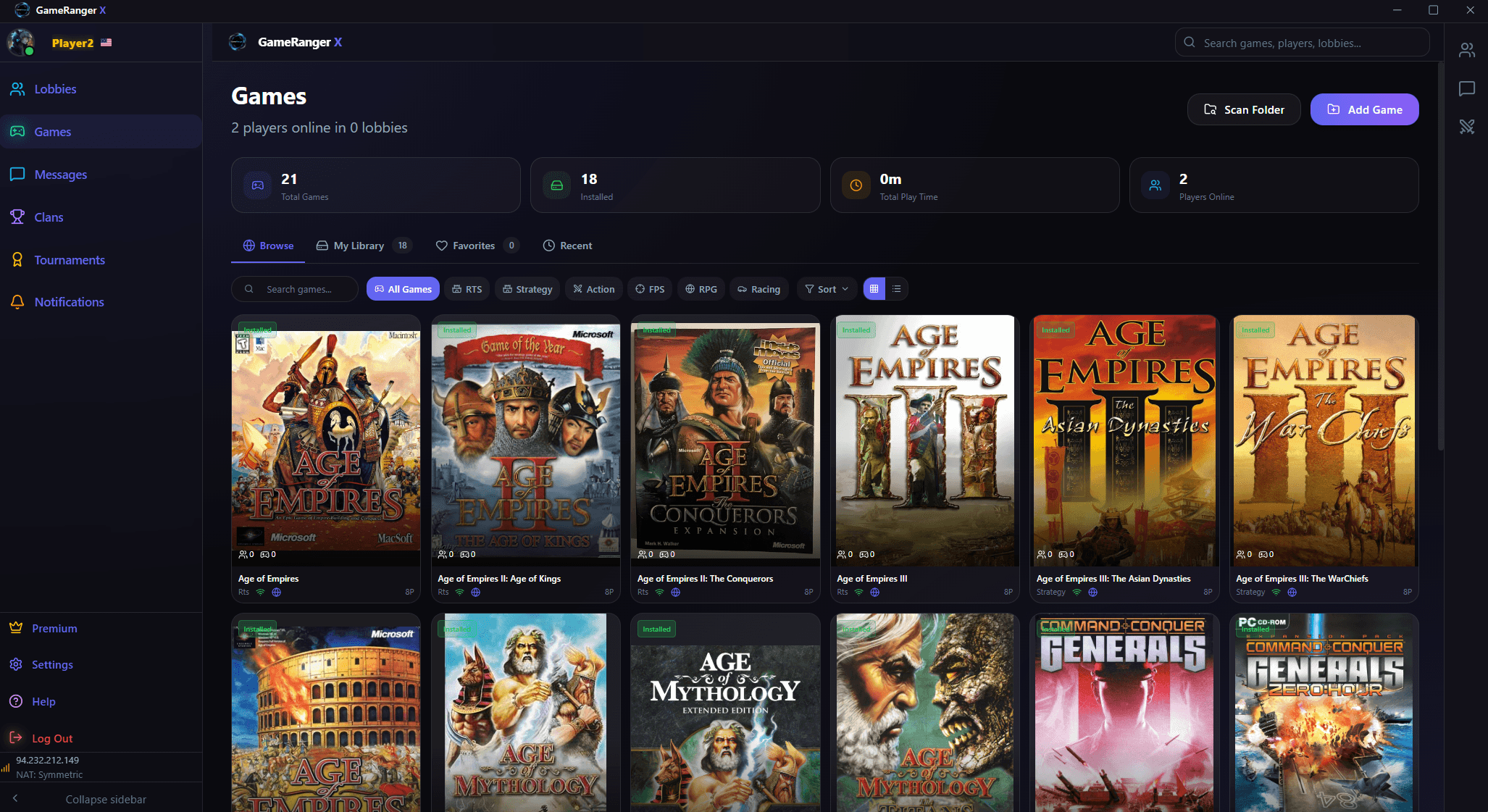This screenshot has height=812, width=1488.
Task: Click the Total Games controller icon
Action: (x=257, y=185)
